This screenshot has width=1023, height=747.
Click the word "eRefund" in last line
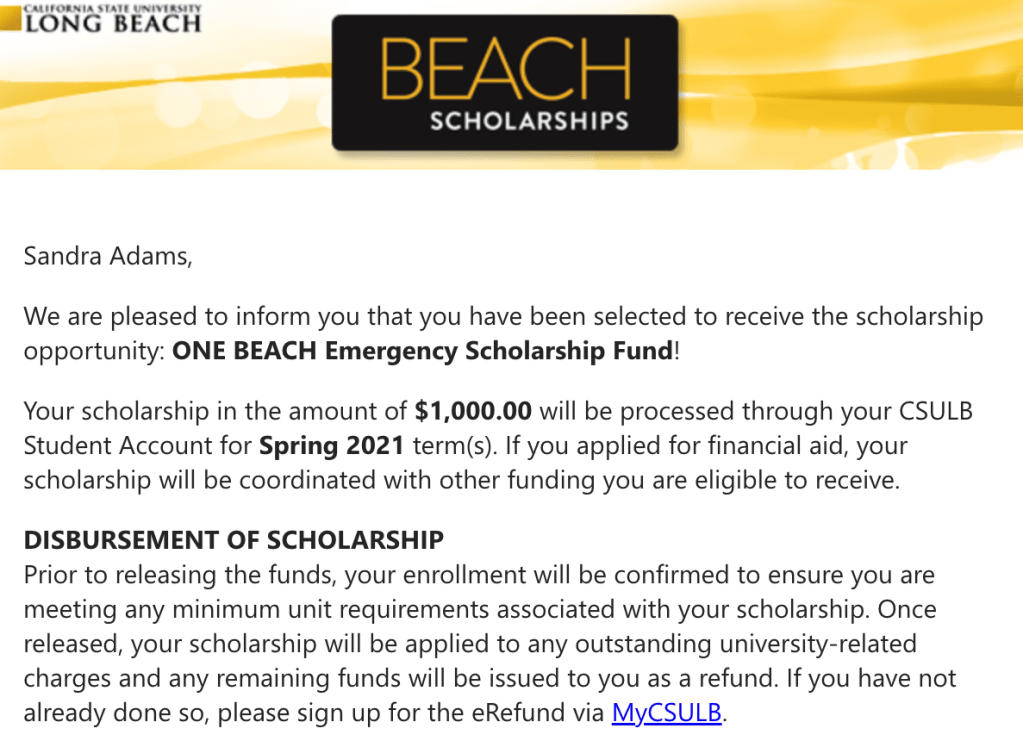click(558, 713)
